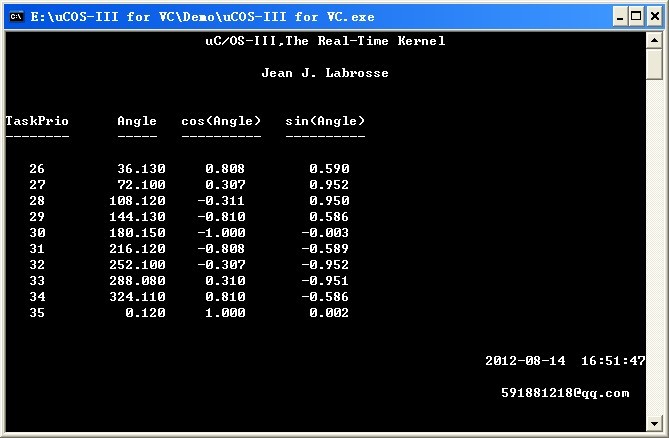Click sine value 0.950

point(329,201)
